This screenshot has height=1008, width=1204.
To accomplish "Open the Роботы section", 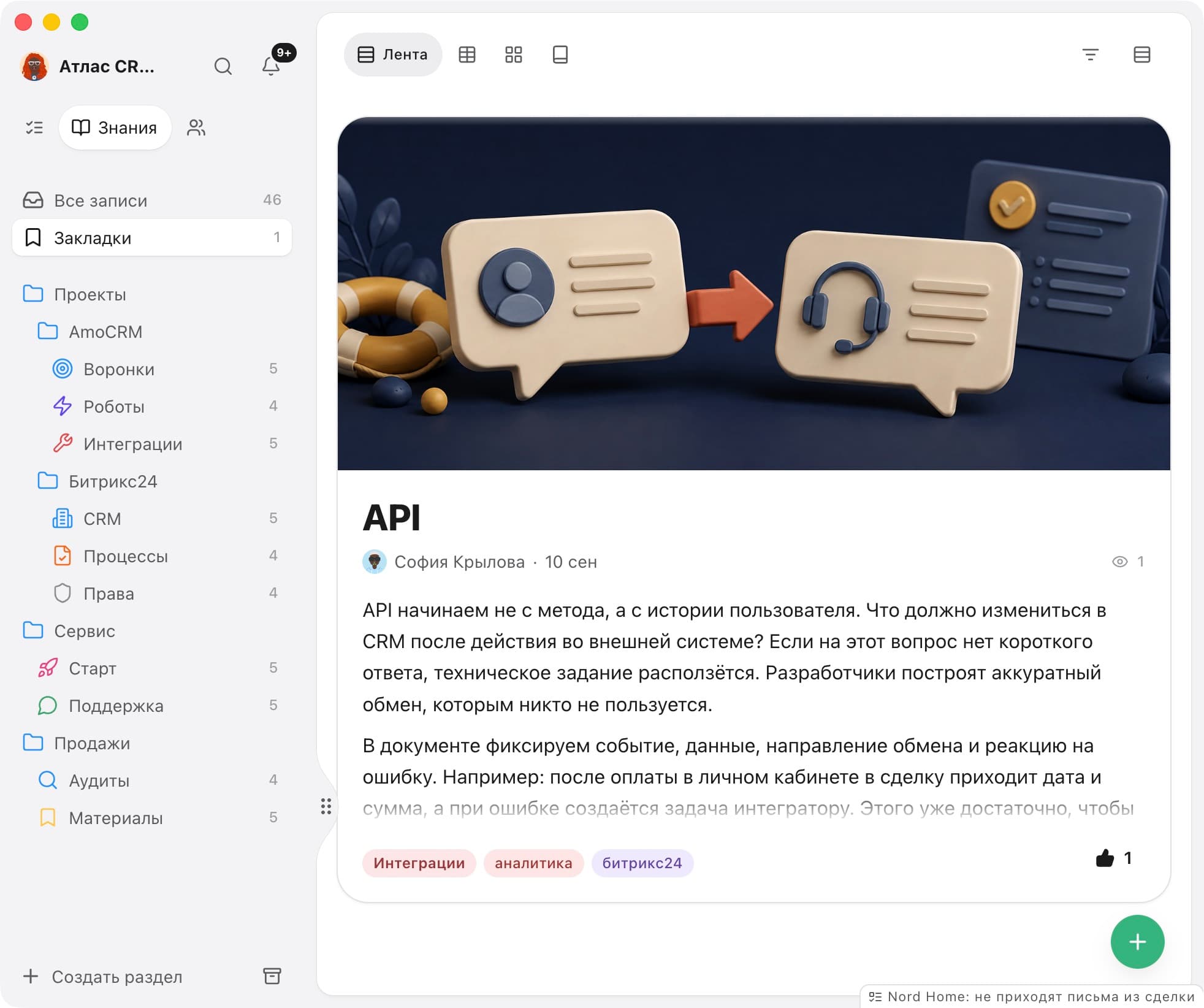I will tap(152, 407).
